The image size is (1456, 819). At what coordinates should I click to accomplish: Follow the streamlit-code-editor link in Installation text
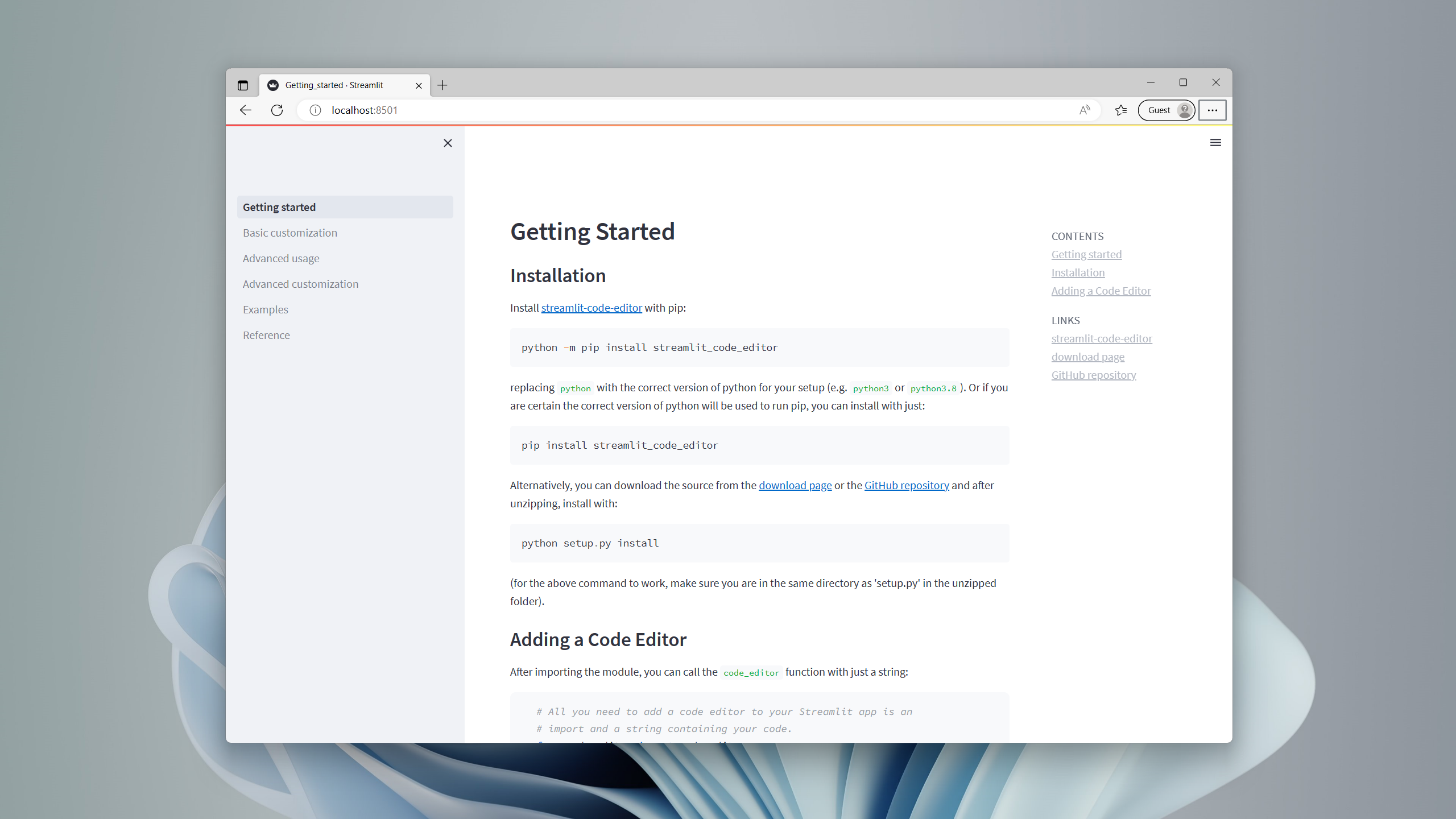(591, 308)
